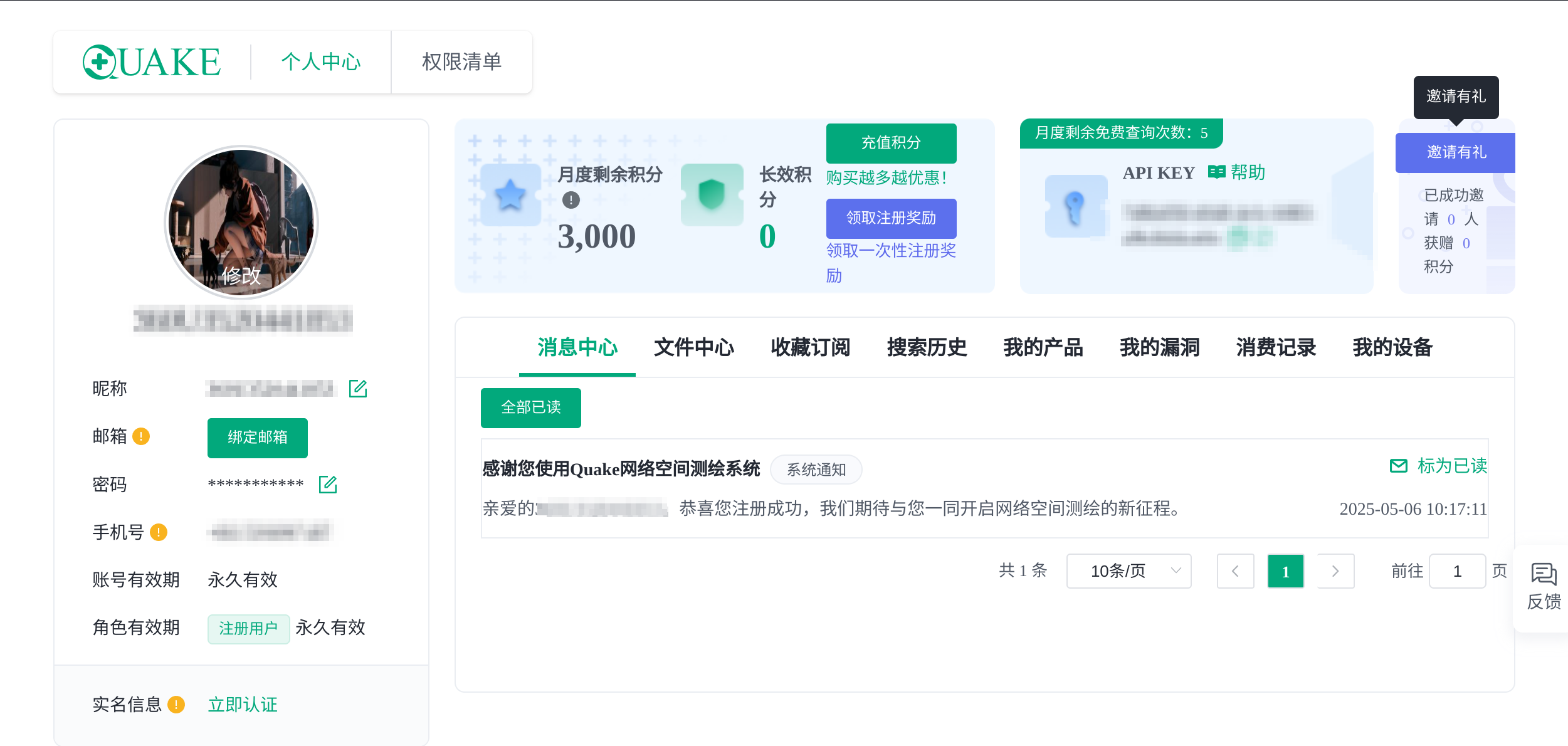Open the 反馈 feedback chat icon
Image resolution: width=1568 pixels, height=746 pixels.
[x=1543, y=574]
